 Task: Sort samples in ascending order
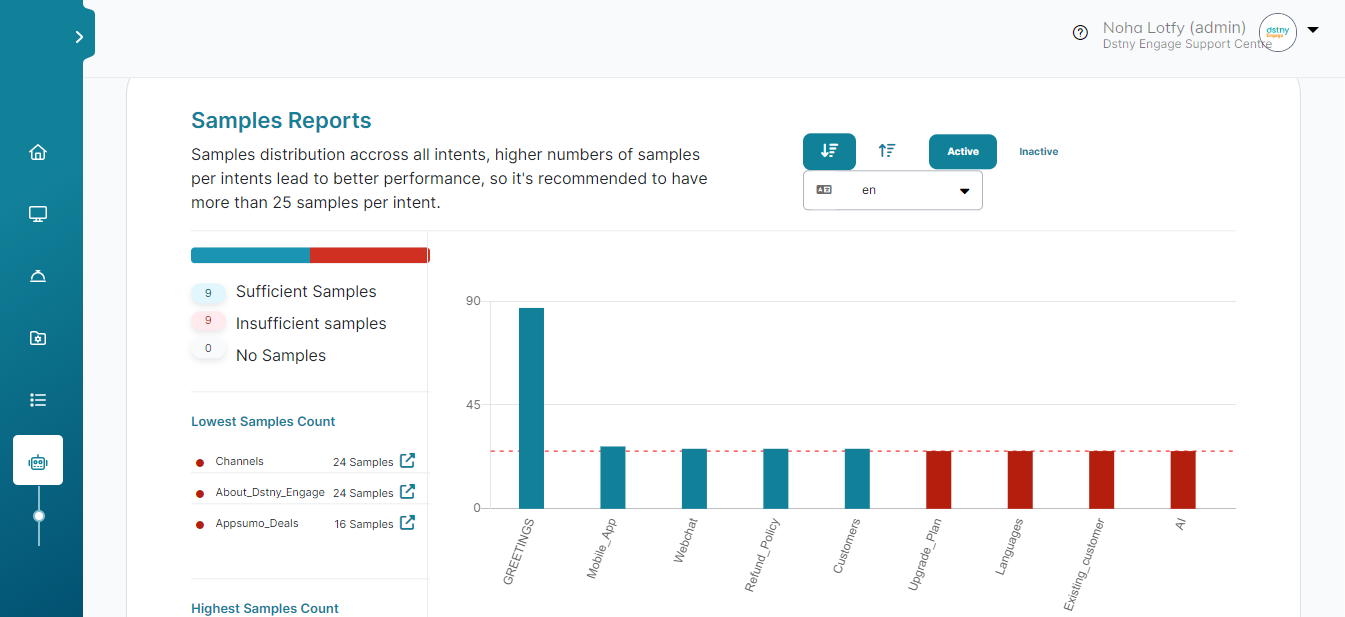pos(886,151)
